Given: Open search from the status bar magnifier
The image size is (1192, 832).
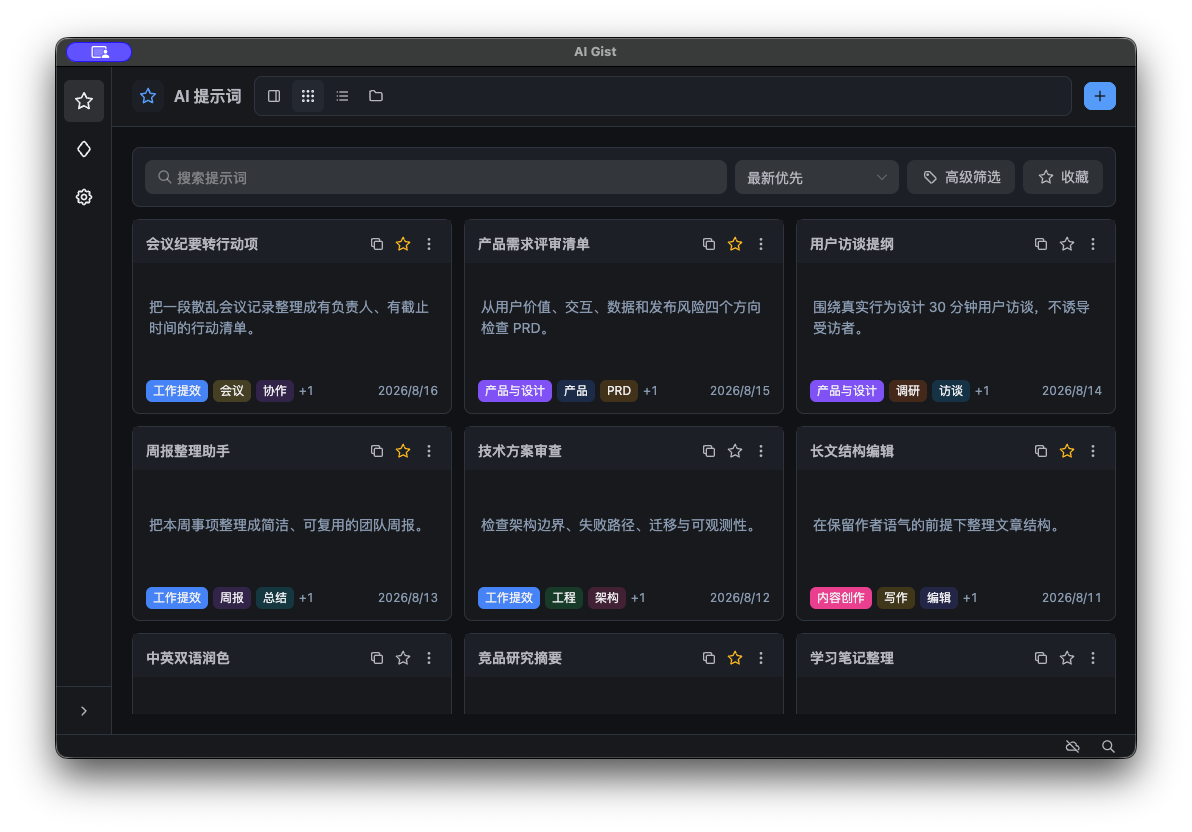Looking at the screenshot, I should [x=1108, y=746].
